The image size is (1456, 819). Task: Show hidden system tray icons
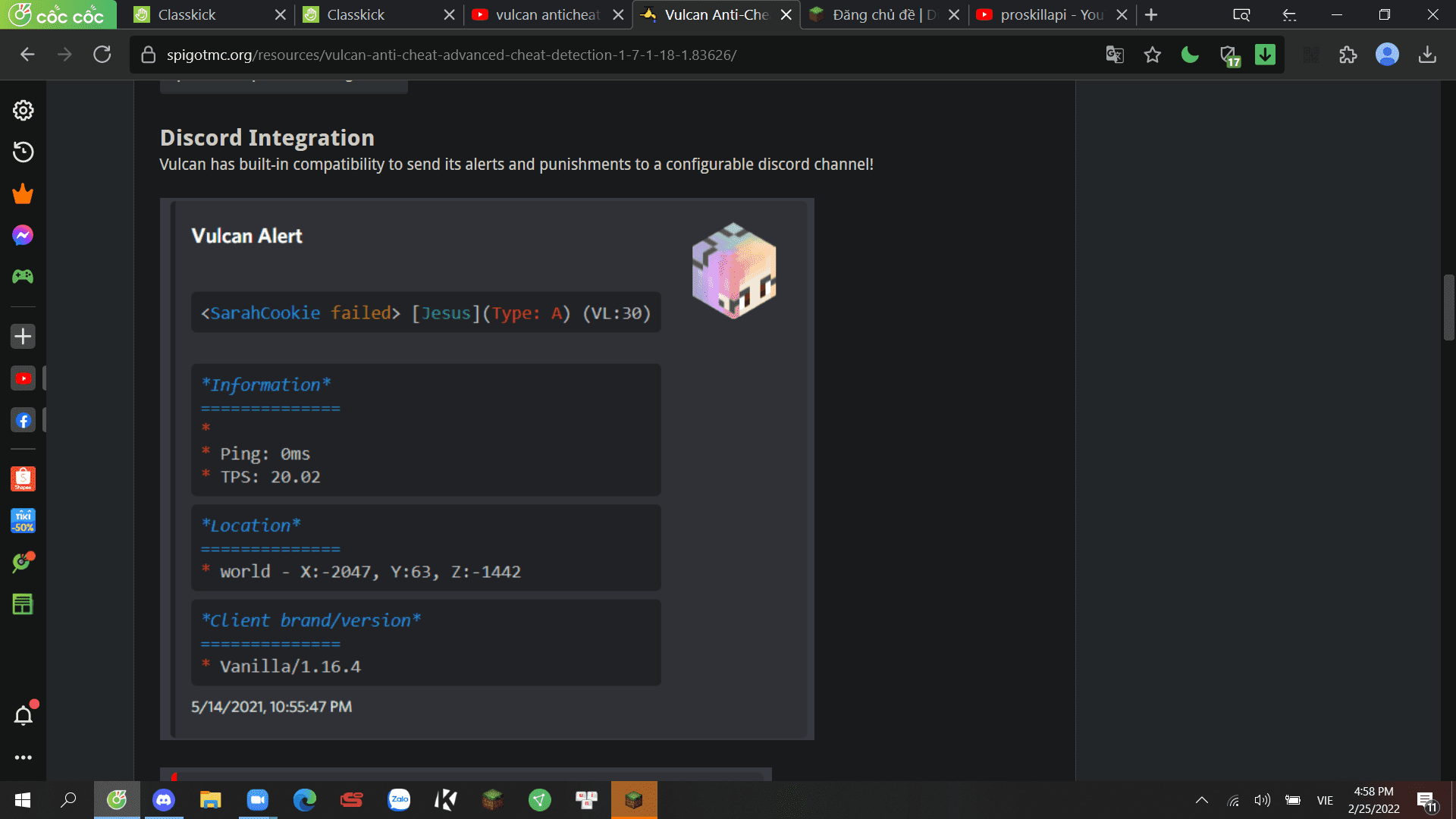click(1202, 800)
